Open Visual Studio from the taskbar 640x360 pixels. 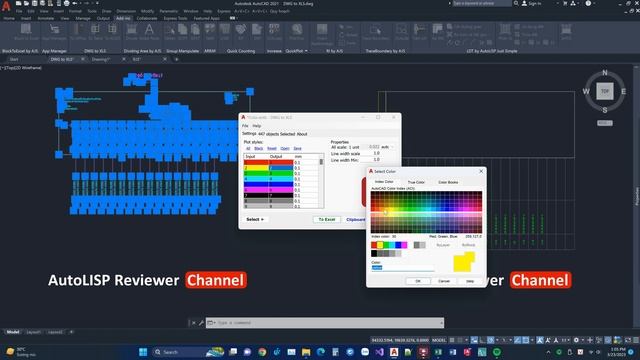tap(379, 352)
